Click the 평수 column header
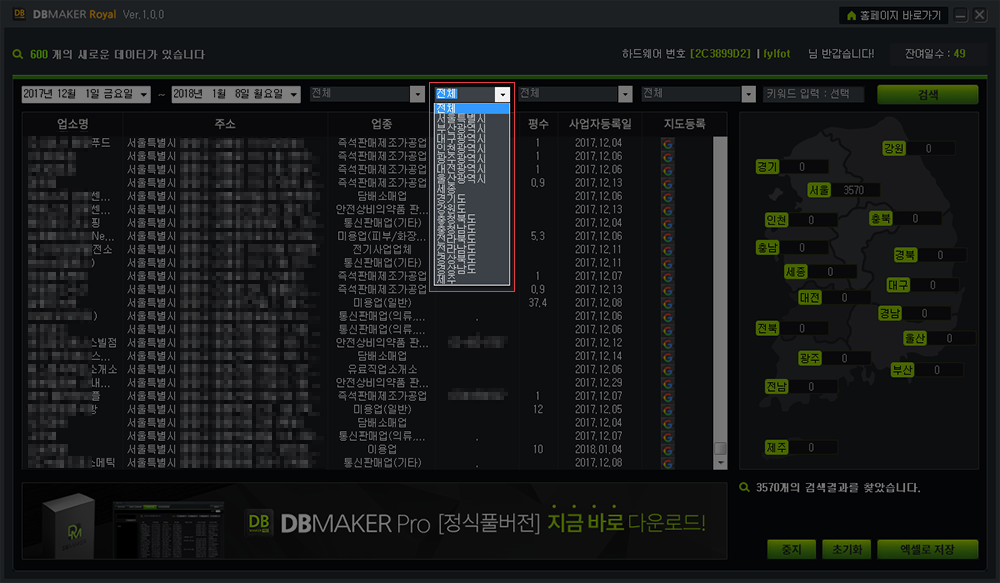 tap(538, 124)
